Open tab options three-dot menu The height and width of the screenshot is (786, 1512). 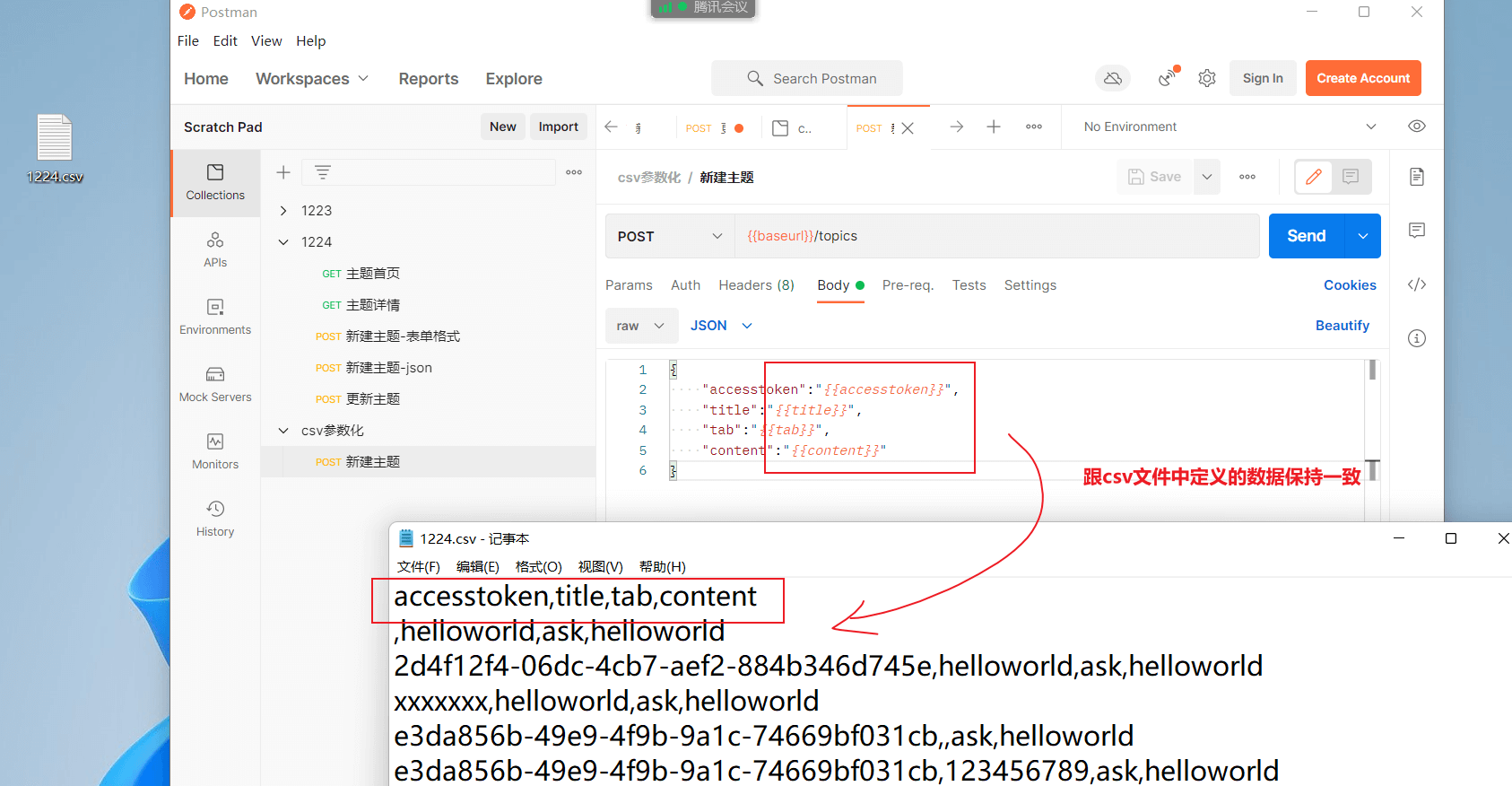coord(1034,127)
